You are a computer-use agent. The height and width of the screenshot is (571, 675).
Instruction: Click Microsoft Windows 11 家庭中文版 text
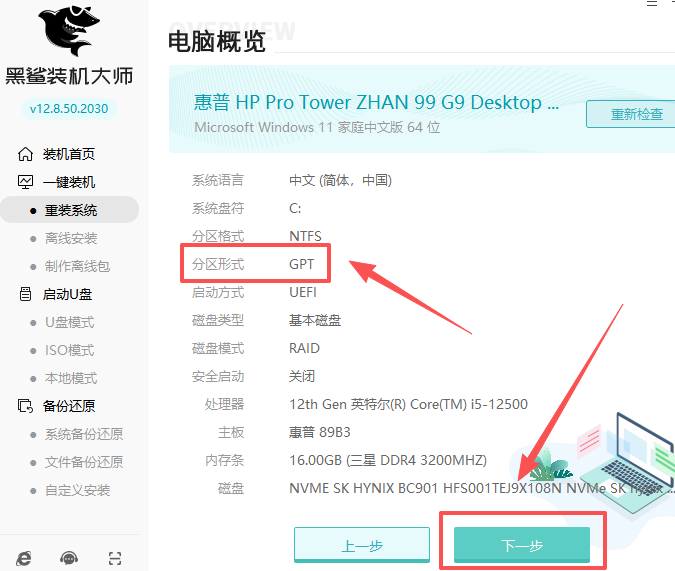pos(317,127)
